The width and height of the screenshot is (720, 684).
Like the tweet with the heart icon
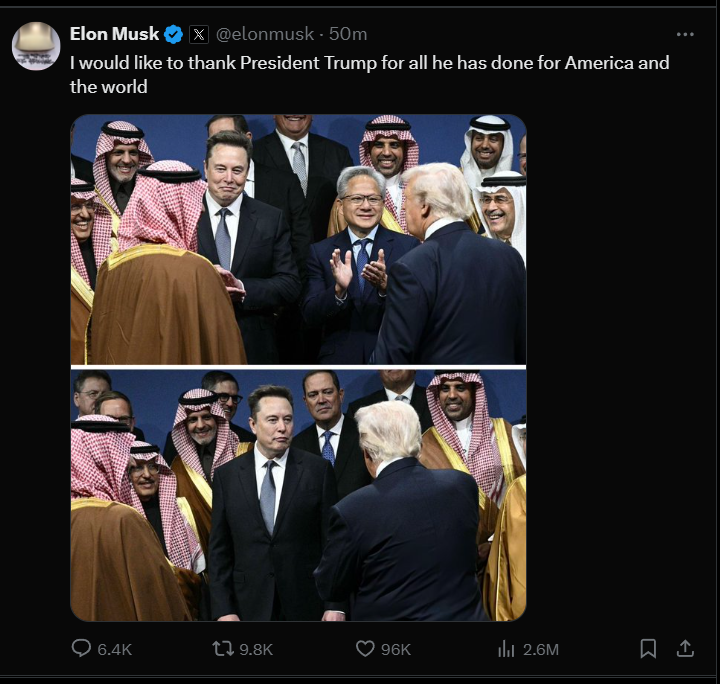tap(365, 649)
